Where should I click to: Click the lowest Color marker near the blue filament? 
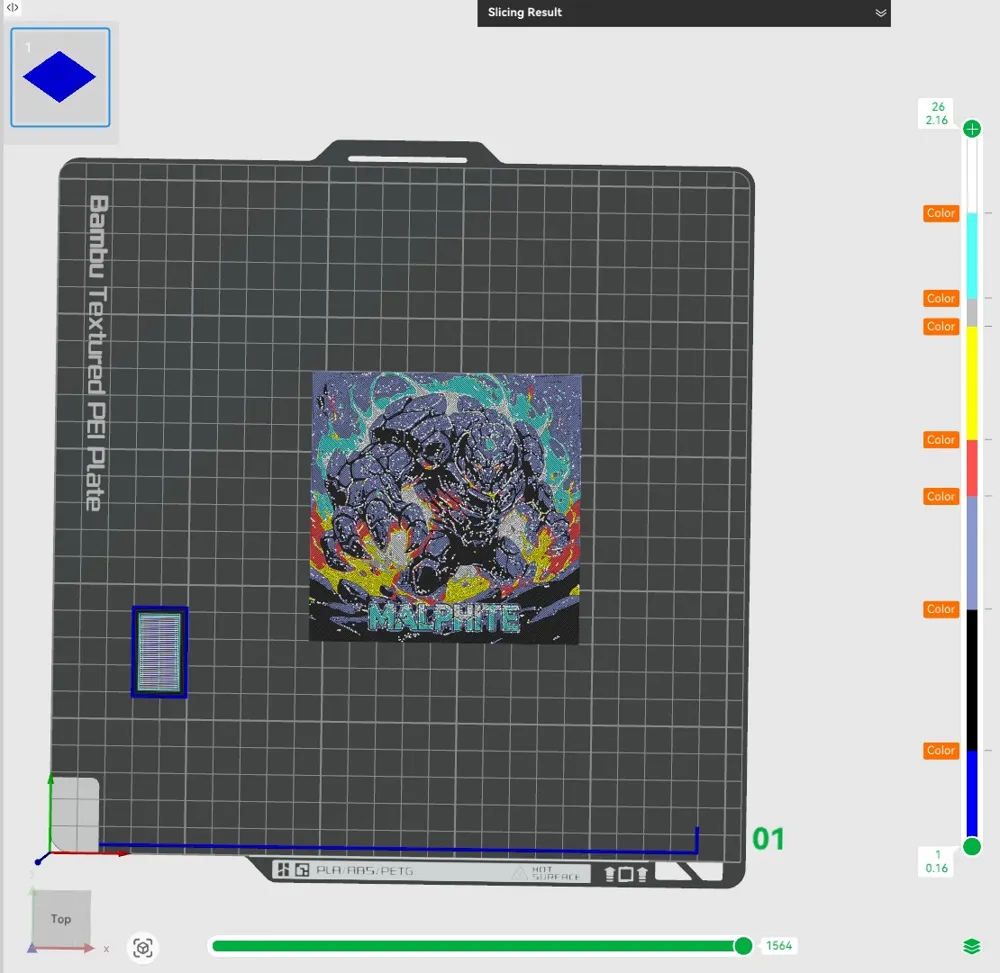point(940,751)
